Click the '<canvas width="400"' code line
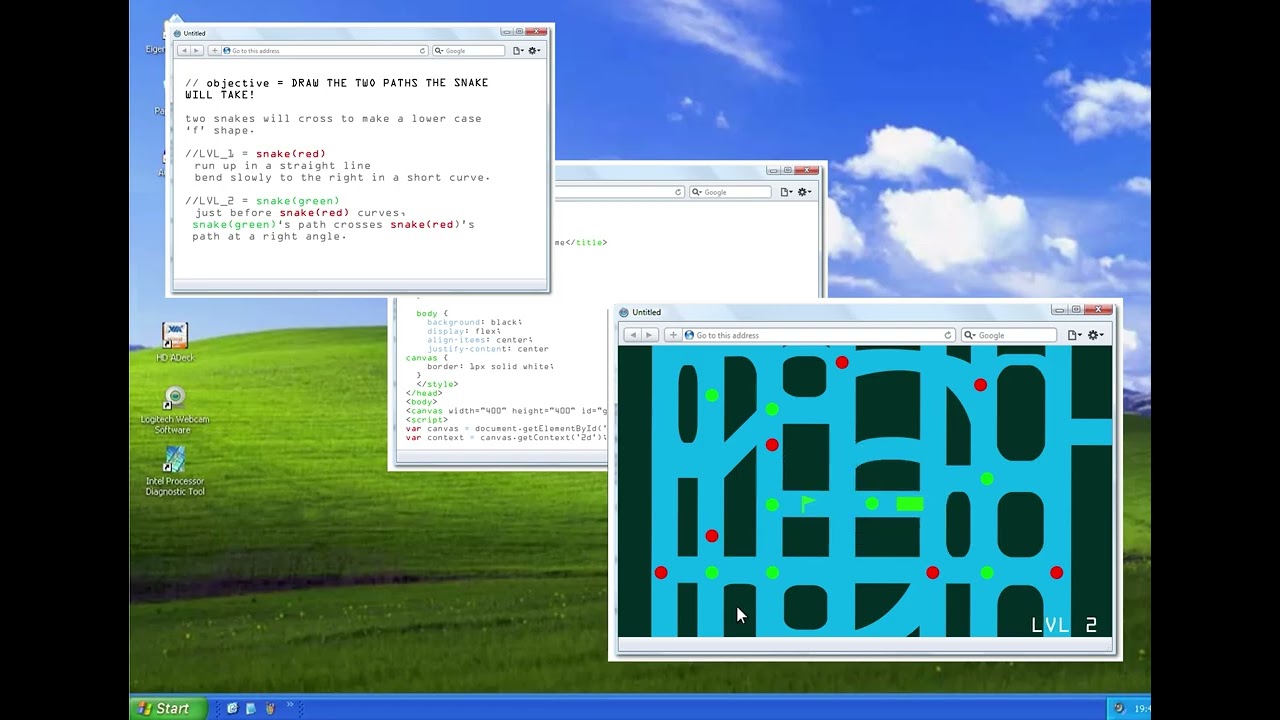This screenshot has width=1280, height=720. click(x=505, y=411)
